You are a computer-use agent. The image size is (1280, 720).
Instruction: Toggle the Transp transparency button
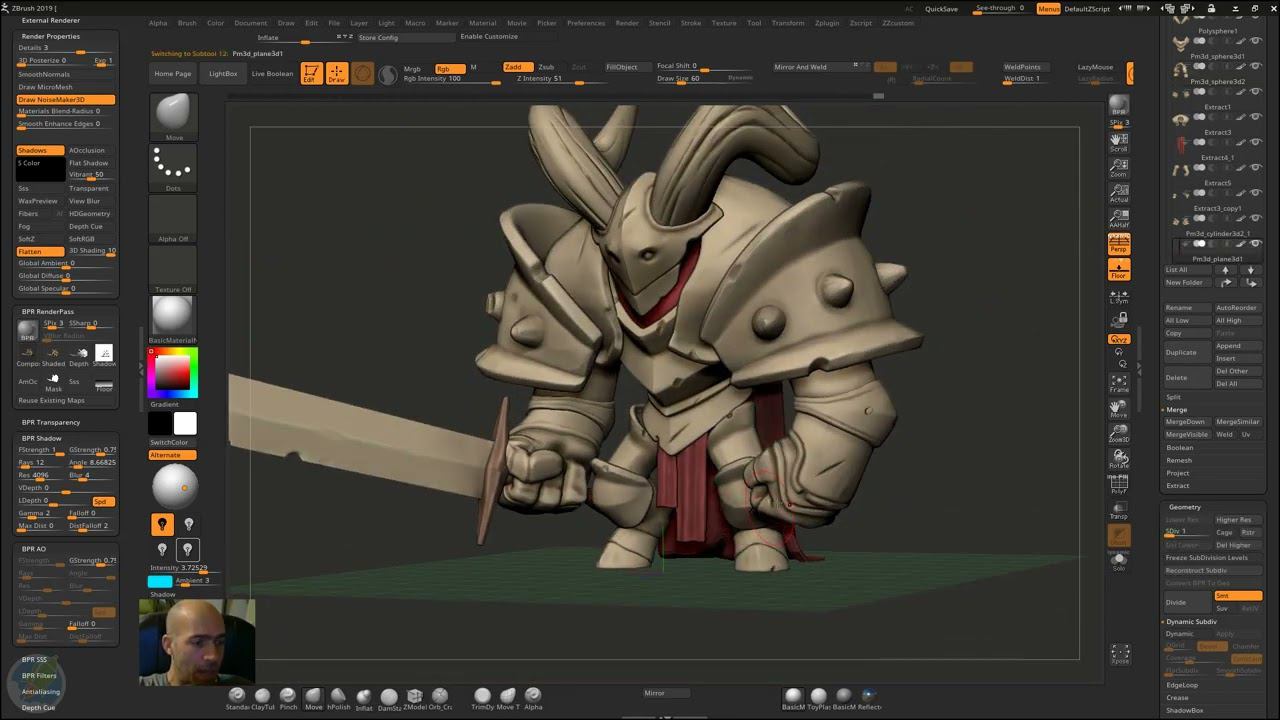pos(1119,510)
